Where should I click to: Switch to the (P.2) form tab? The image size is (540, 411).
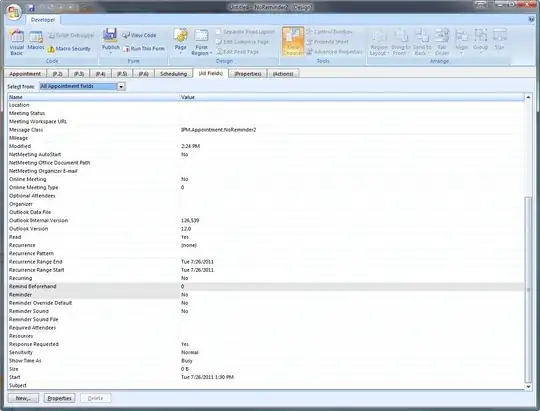point(58,74)
